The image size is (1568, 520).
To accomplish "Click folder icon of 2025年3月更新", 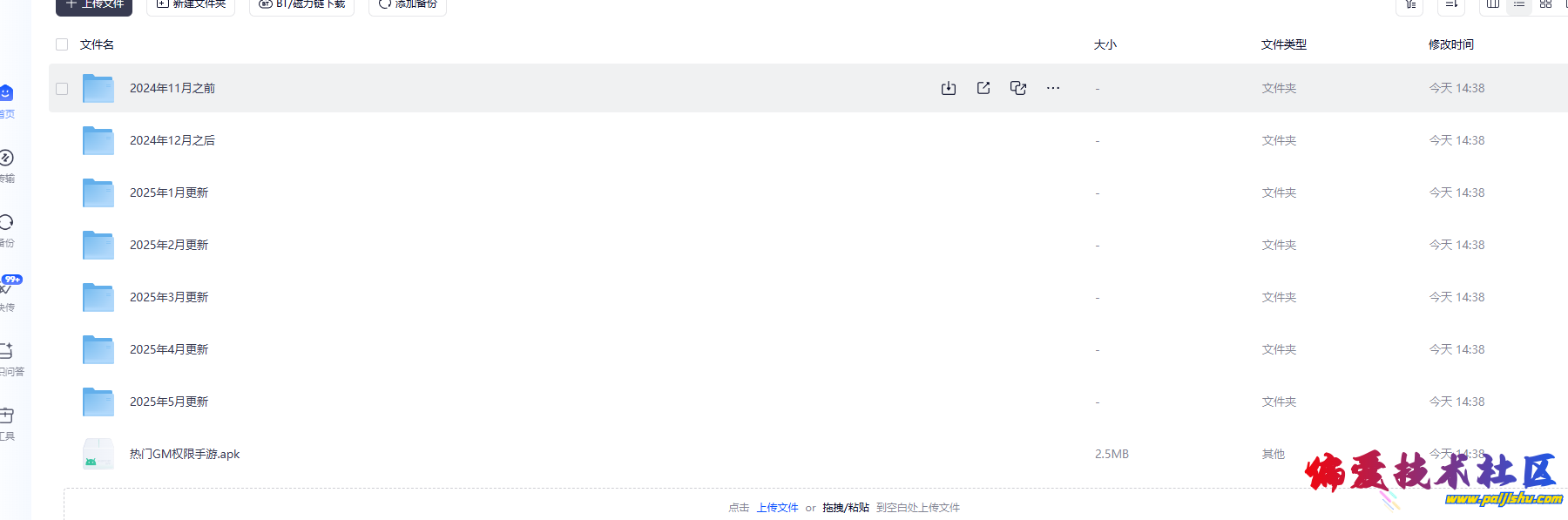I will pos(98,297).
